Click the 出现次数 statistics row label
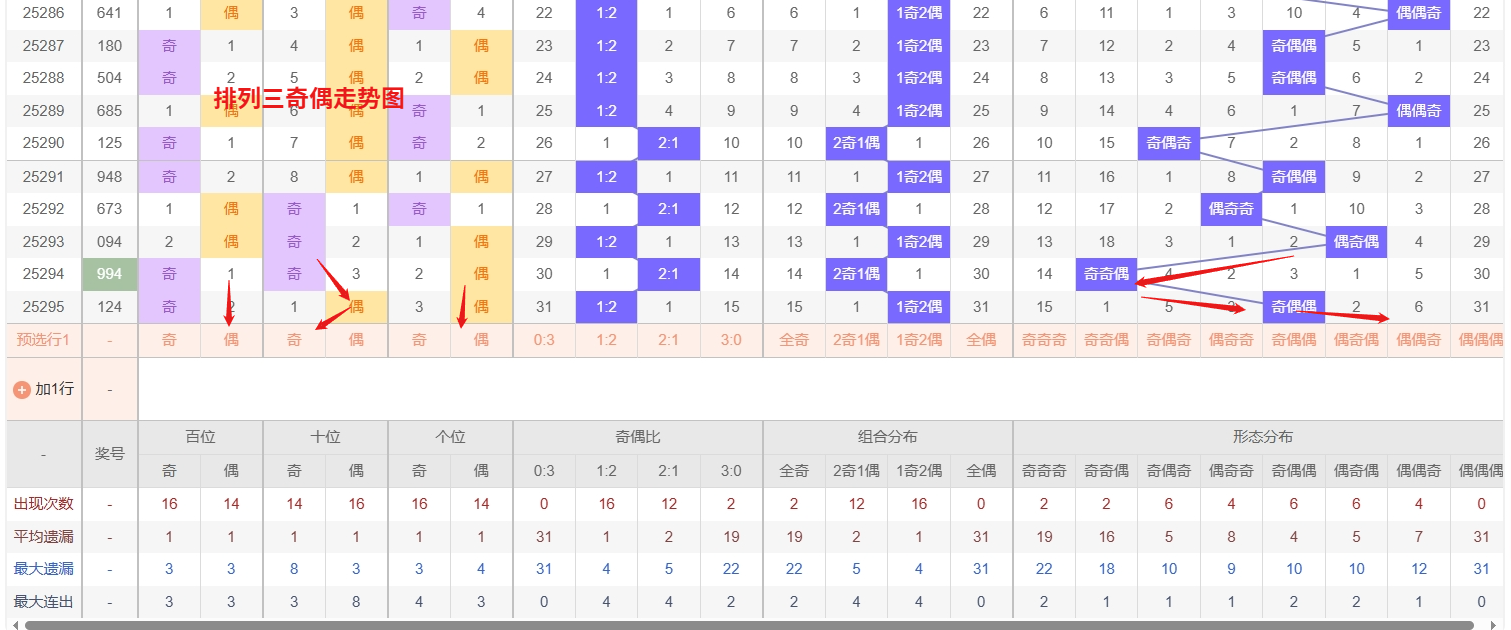Viewport: 1511px width, 630px height. point(44,504)
